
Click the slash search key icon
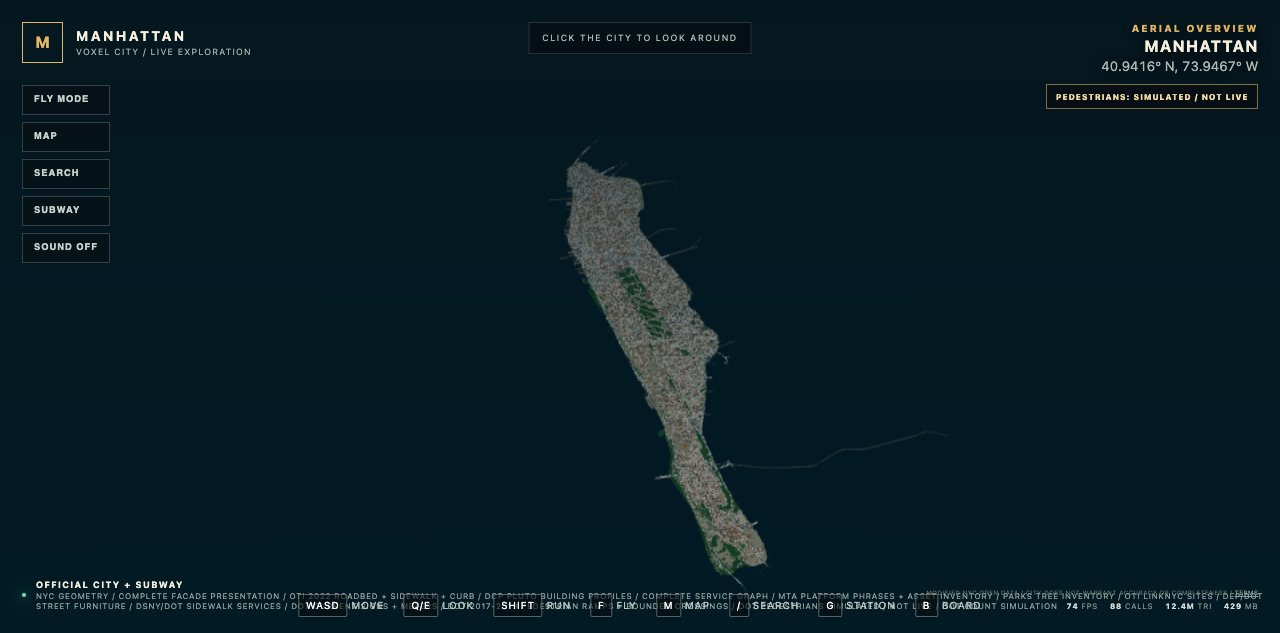(739, 606)
